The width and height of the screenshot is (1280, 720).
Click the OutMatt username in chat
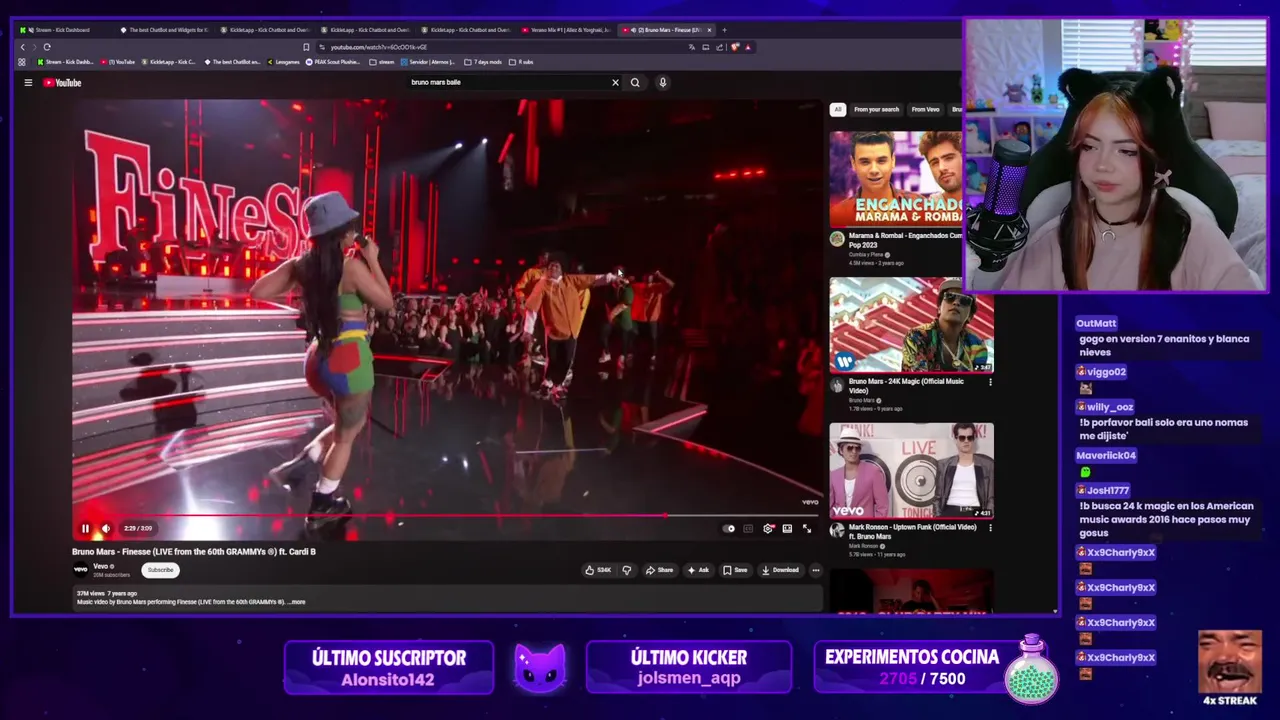coord(1096,324)
